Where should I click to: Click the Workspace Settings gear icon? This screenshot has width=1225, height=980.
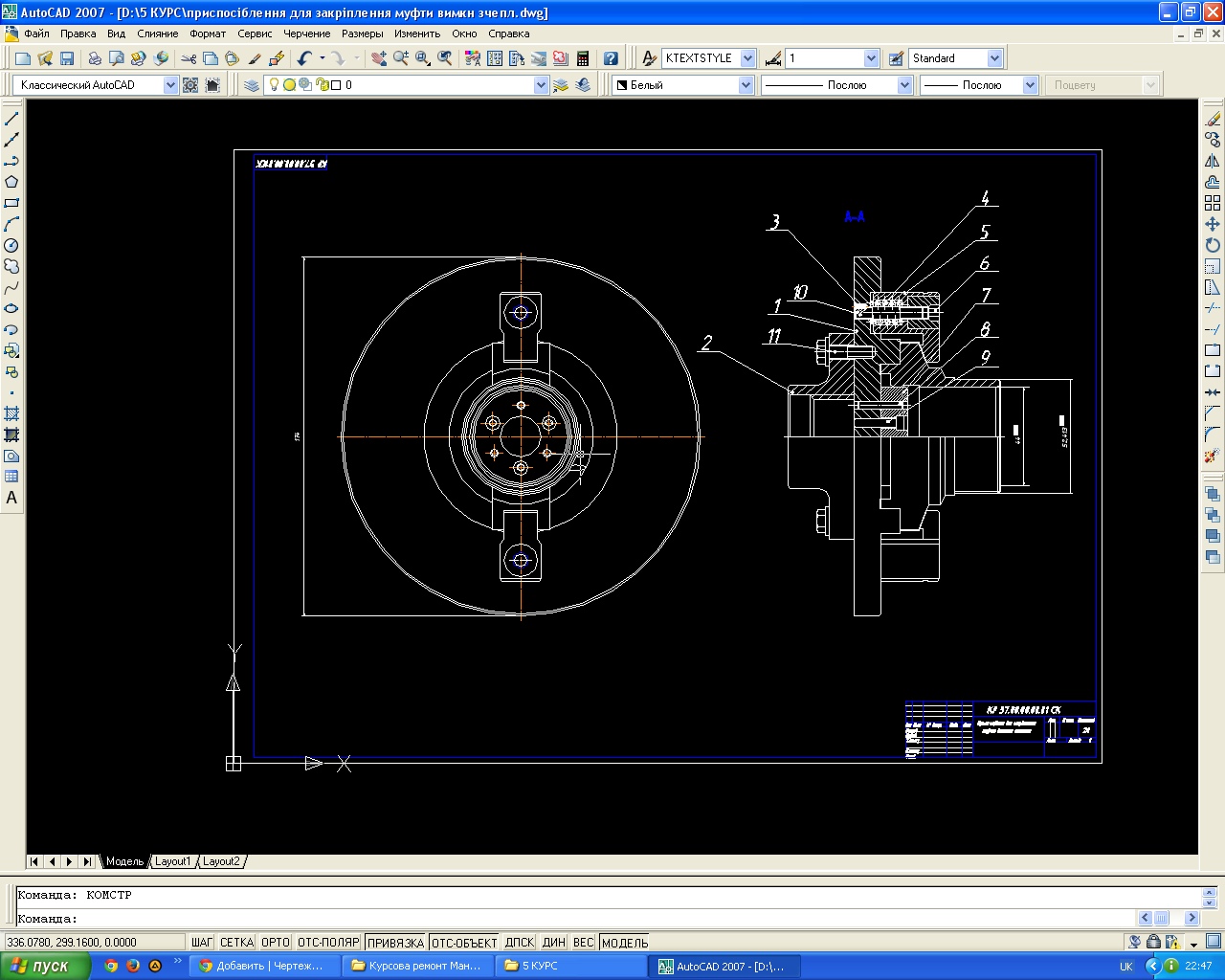[190, 85]
